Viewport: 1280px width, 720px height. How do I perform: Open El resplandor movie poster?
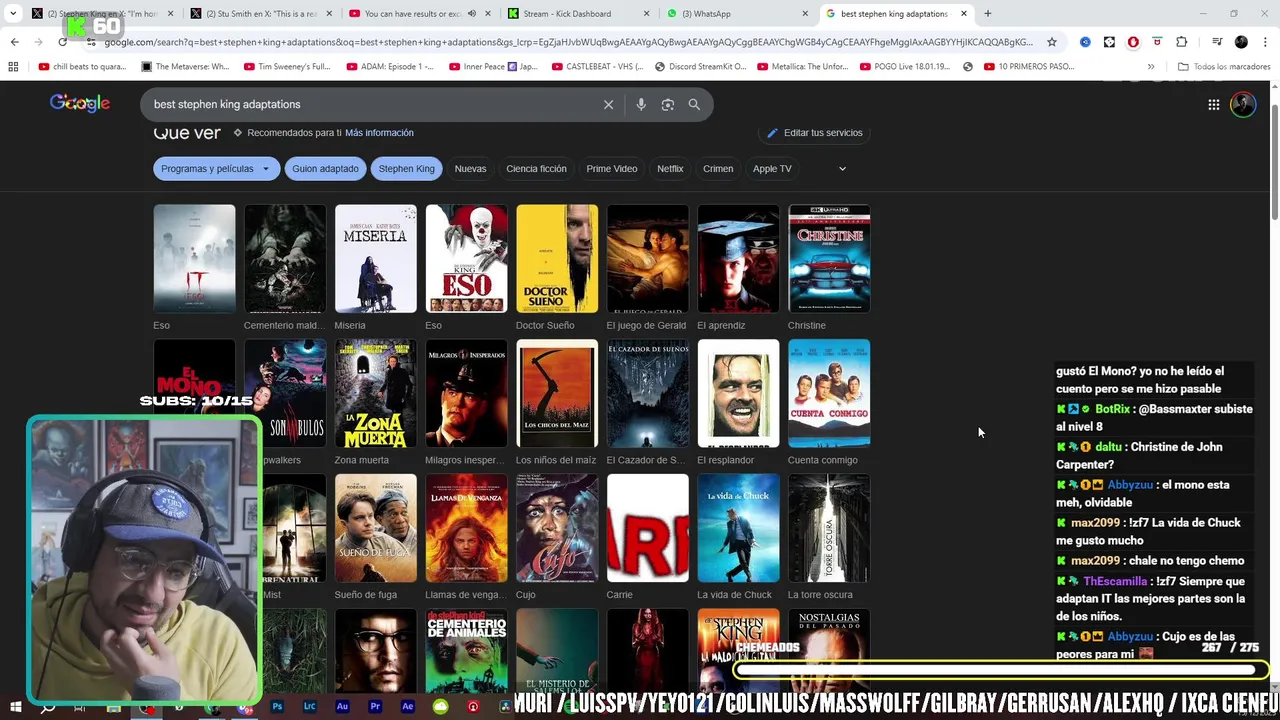click(x=738, y=394)
